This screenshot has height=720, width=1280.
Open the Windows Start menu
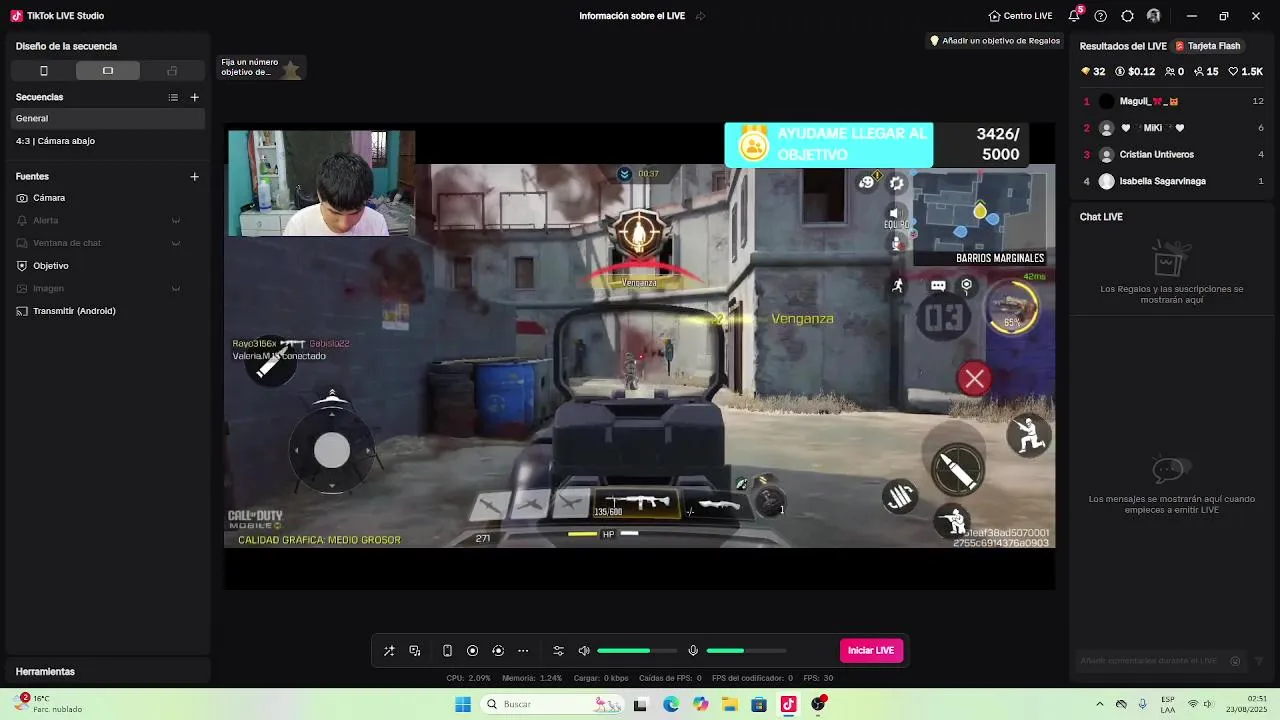[x=463, y=704]
